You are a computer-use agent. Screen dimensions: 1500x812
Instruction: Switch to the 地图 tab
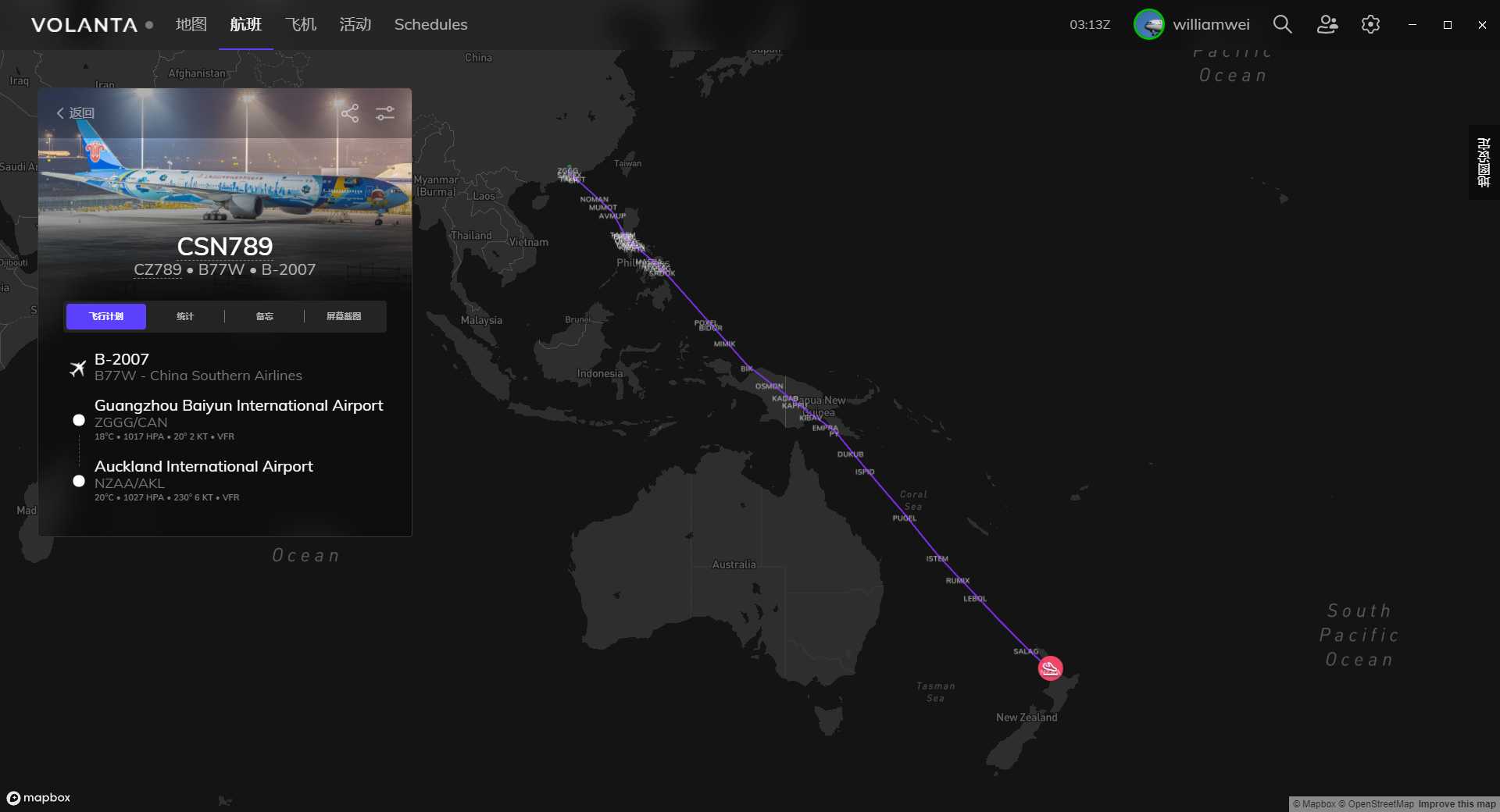pos(191,24)
